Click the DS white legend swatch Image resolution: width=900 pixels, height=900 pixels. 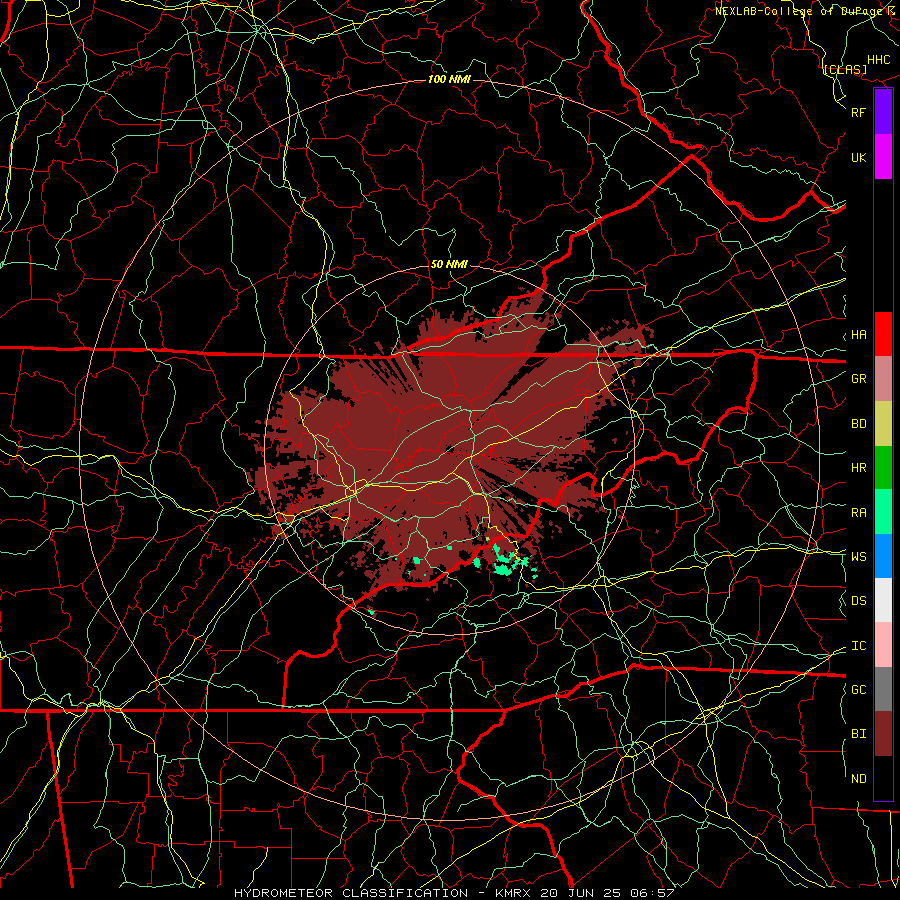tap(883, 600)
